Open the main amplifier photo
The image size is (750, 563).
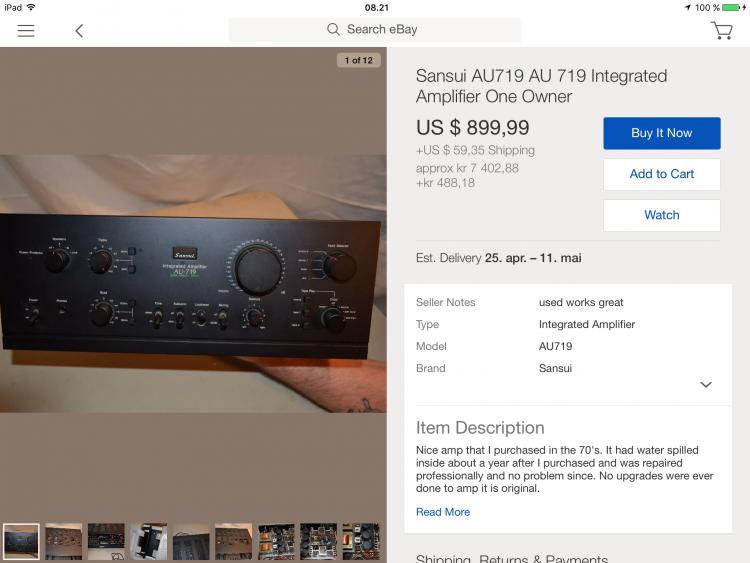click(193, 283)
